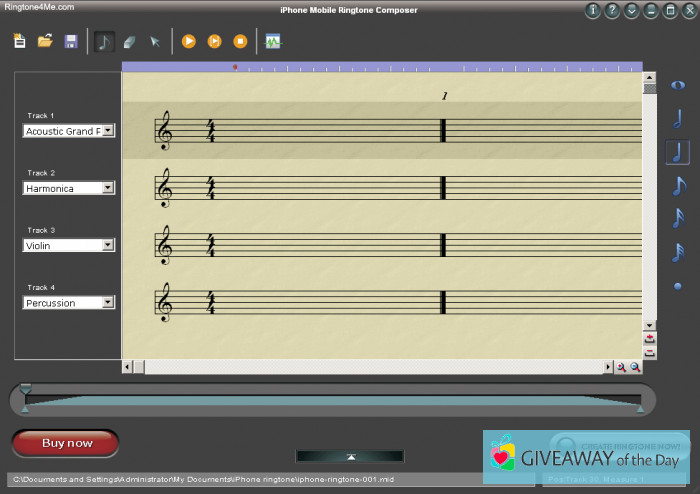Choose the arrow selection tool
This screenshot has width=700, height=494.
(x=155, y=41)
